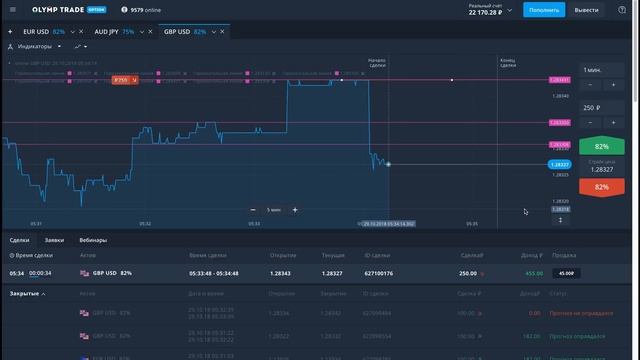Click the Начало сделки line label
The width and height of the screenshot is (640, 360).
[377, 62]
